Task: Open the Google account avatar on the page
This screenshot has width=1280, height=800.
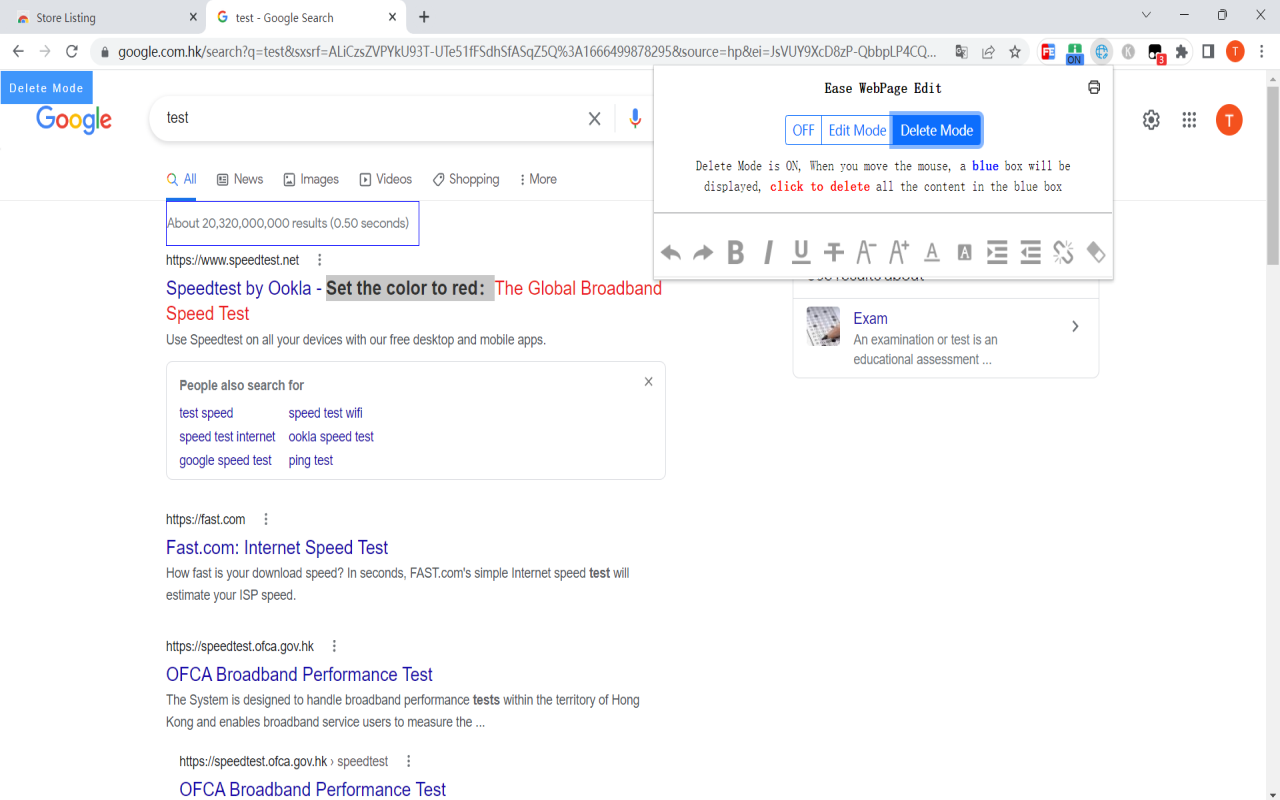Action: coord(1229,120)
